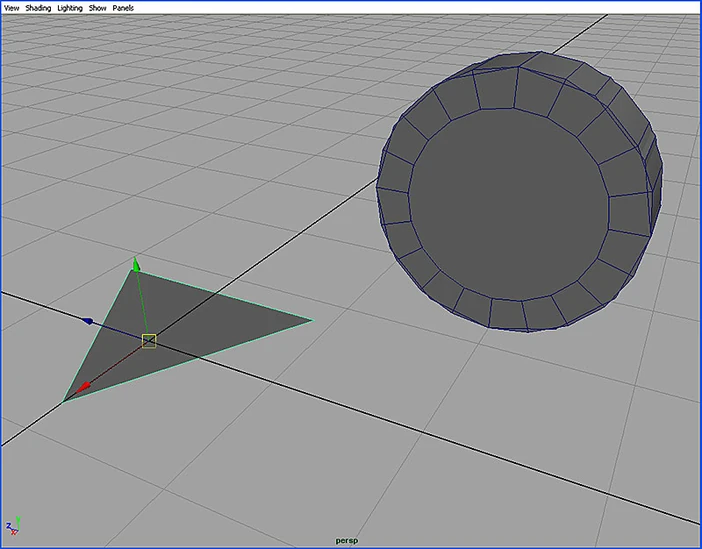
Task: Select the red X-axis move arrow
Action: point(85,386)
